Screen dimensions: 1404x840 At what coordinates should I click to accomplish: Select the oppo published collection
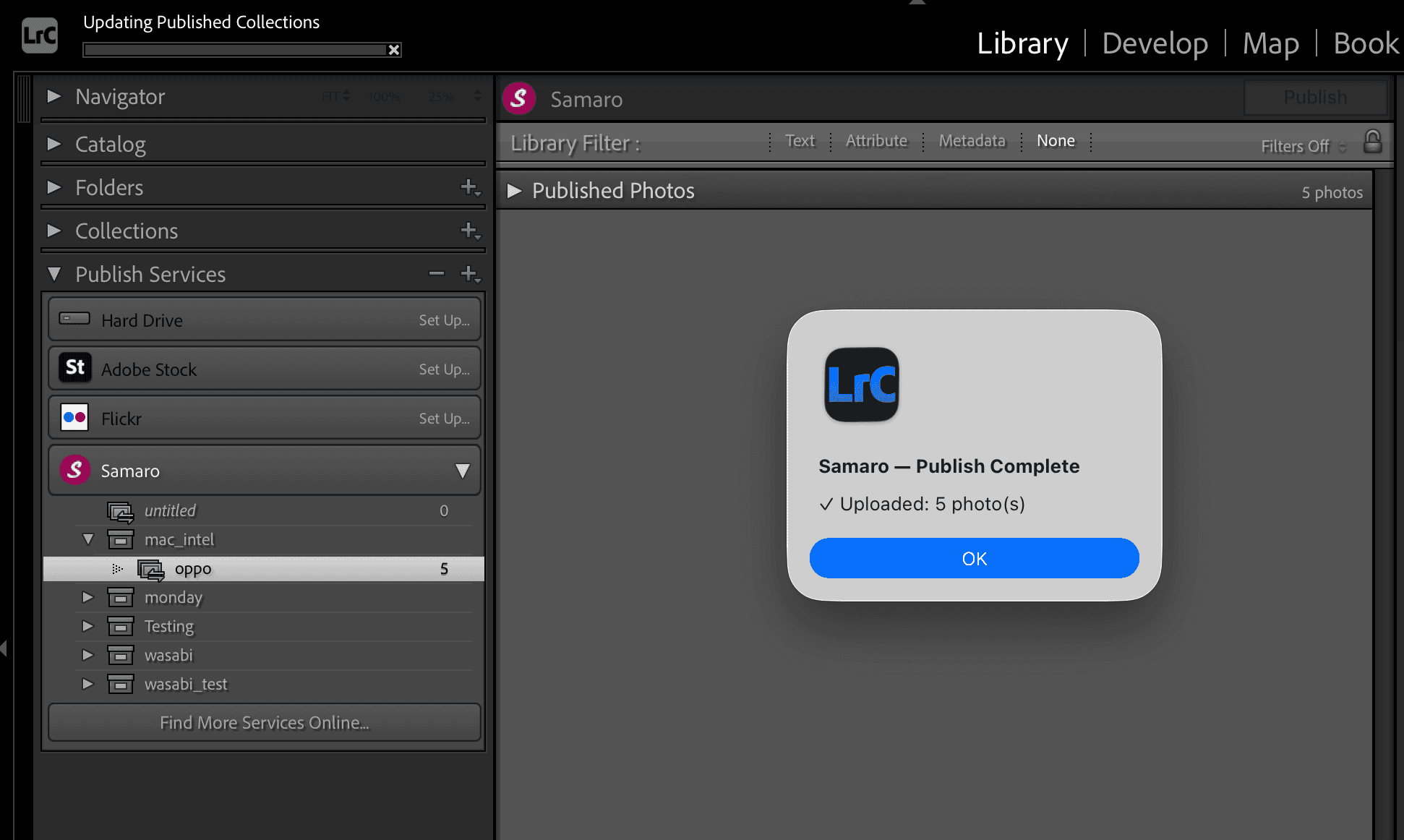(x=263, y=569)
